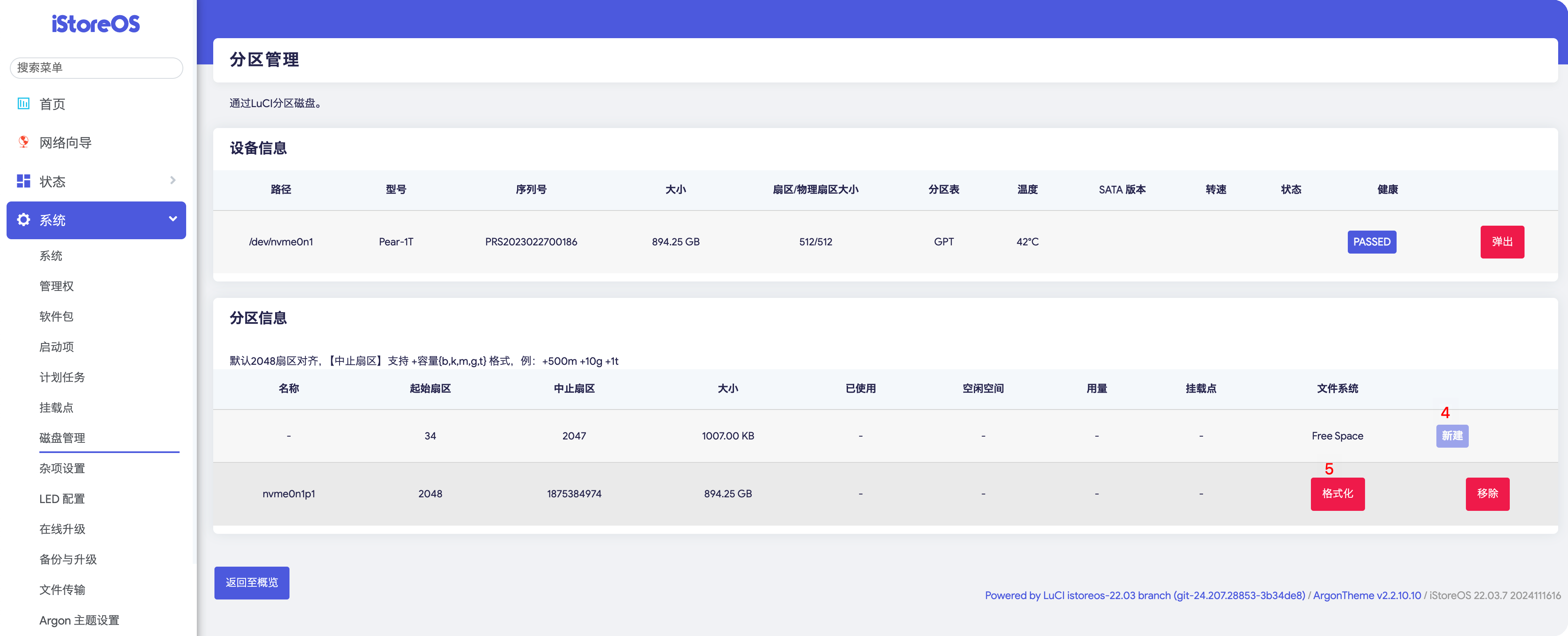This screenshot has height=636, width=1568.
Task: Open the Powered by LuCI link
Action: pyautogui.click(x=1144, y=596)
